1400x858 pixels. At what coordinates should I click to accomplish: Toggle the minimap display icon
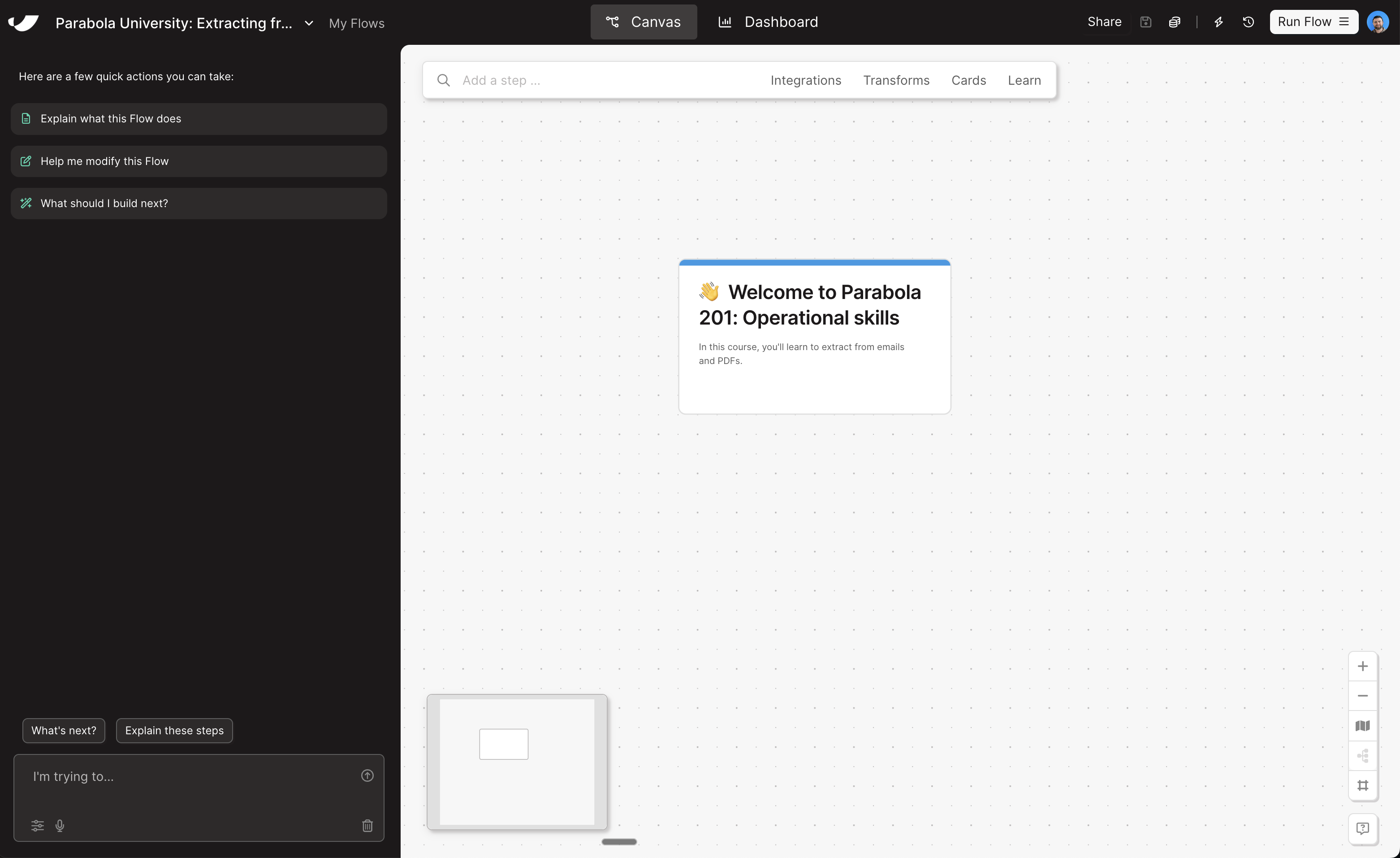[1362, 726]
